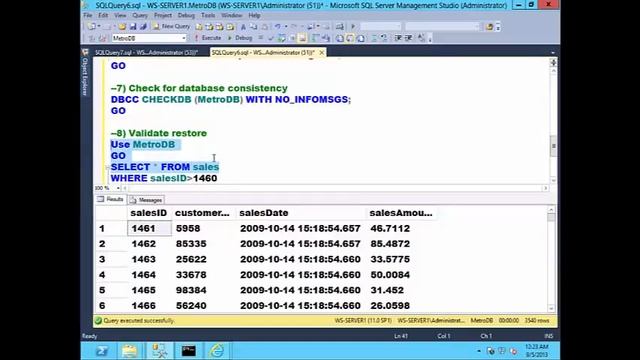Screen dimensions: 640x360
Task: Click the Debug button
Action: click(x=239, y=38)
